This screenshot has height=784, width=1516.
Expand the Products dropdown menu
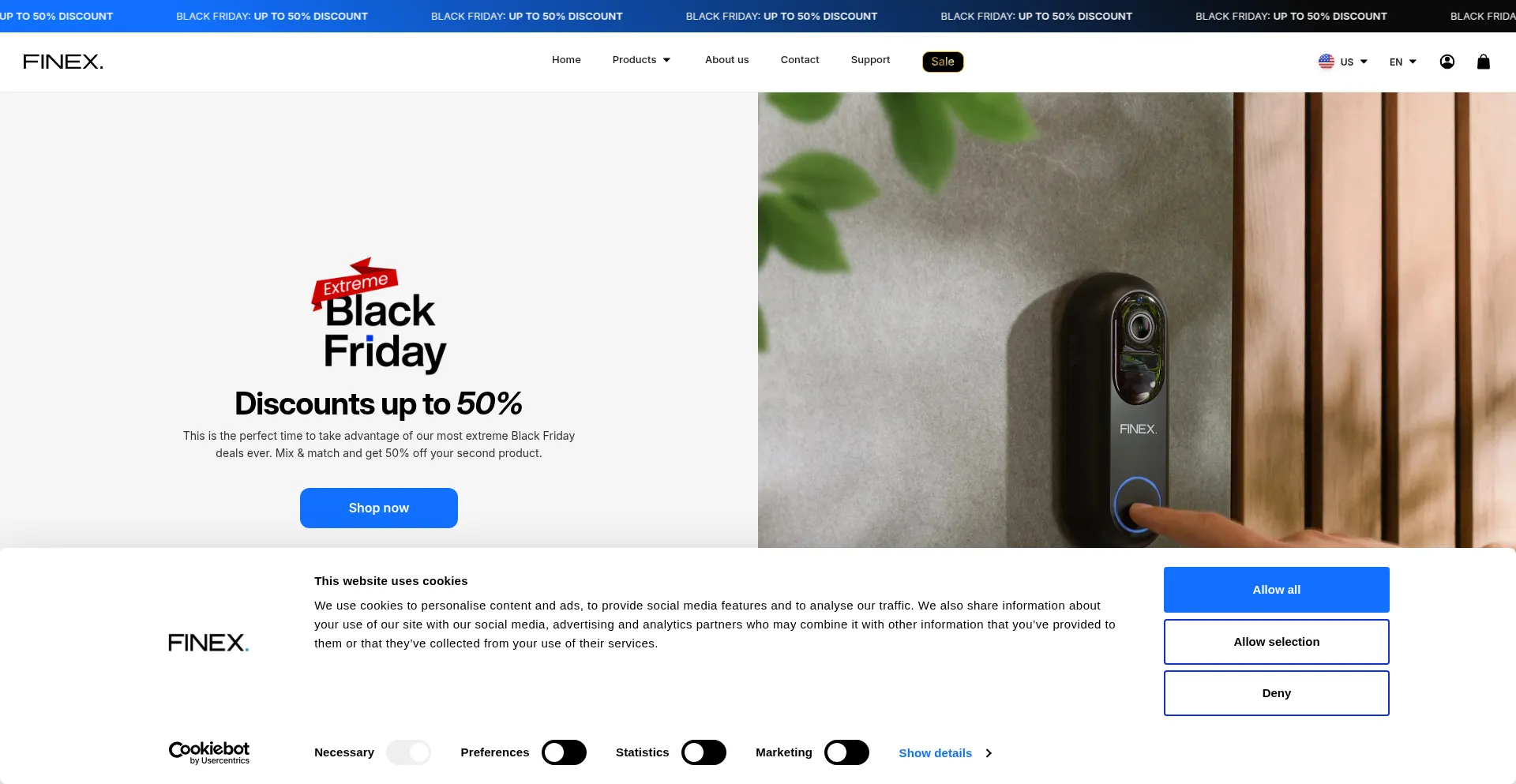coord(641,60)
